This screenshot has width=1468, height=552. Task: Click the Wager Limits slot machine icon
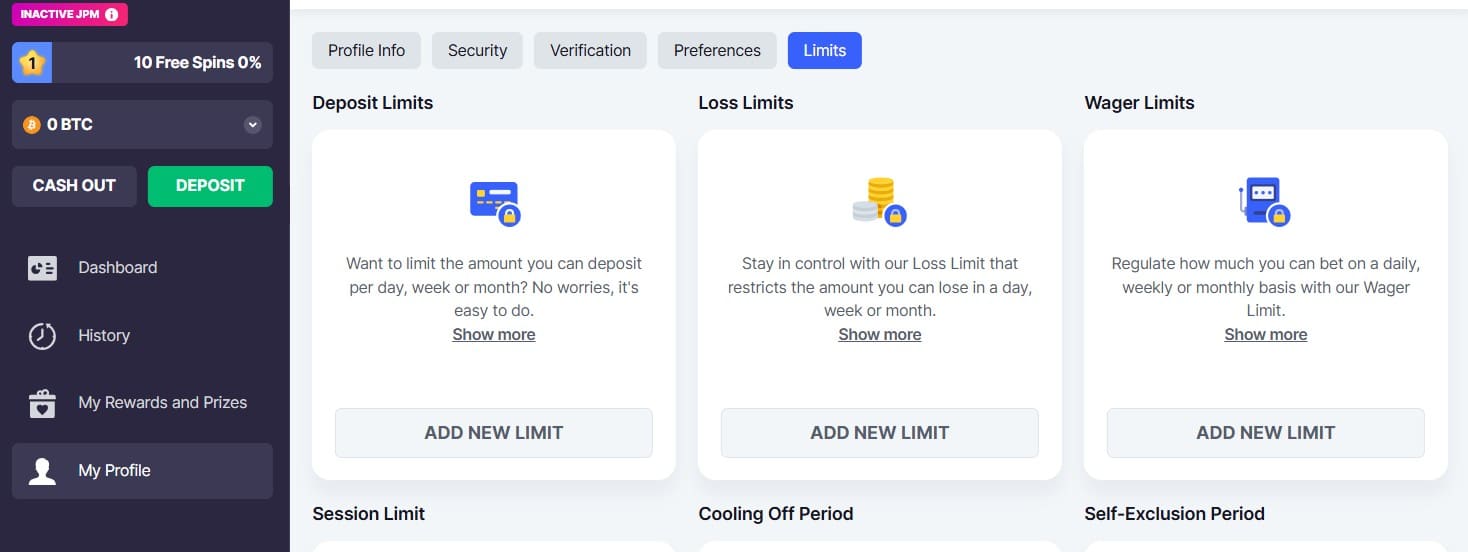point(1264,202)
